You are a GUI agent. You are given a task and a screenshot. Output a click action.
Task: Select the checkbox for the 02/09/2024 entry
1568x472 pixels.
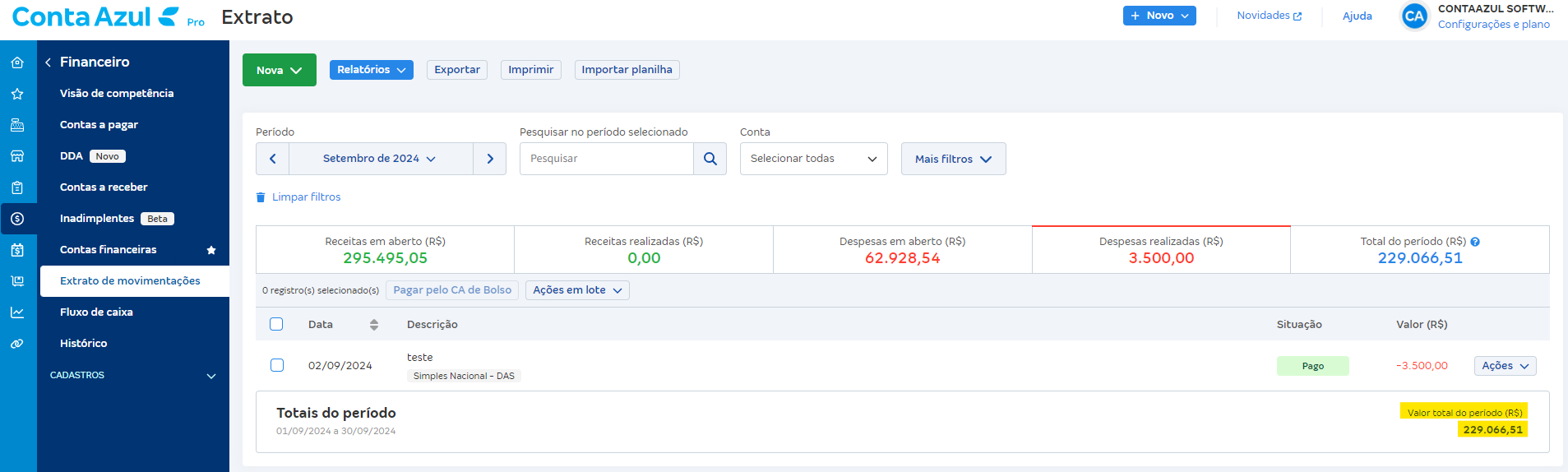pyautogui.click(x=277, y=365)
